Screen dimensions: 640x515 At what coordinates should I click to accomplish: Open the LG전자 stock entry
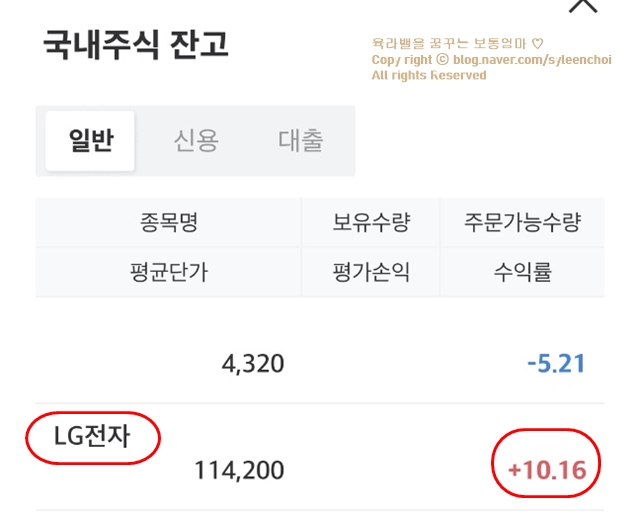tap(92, 437)
